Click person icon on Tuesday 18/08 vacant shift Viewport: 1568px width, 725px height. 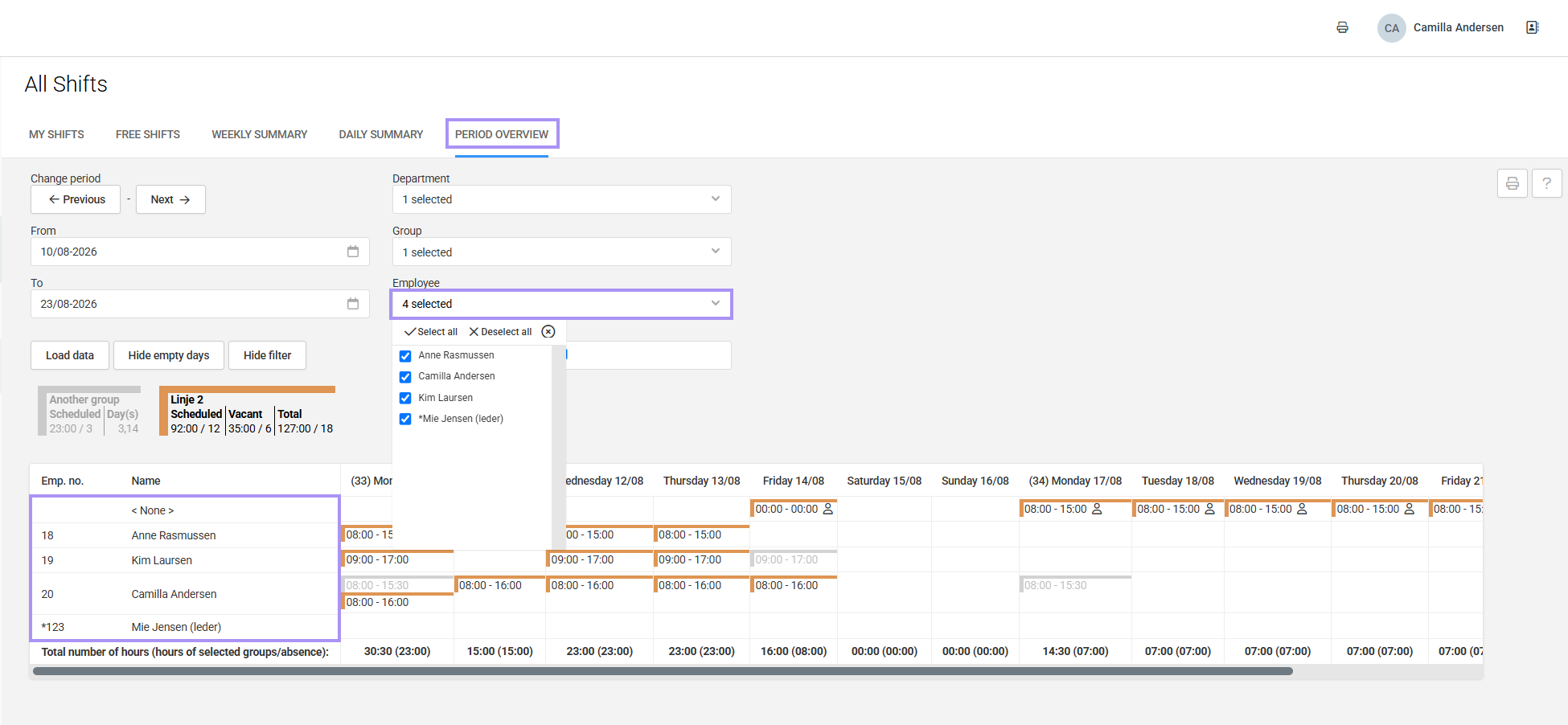(x=1209, y=509)
